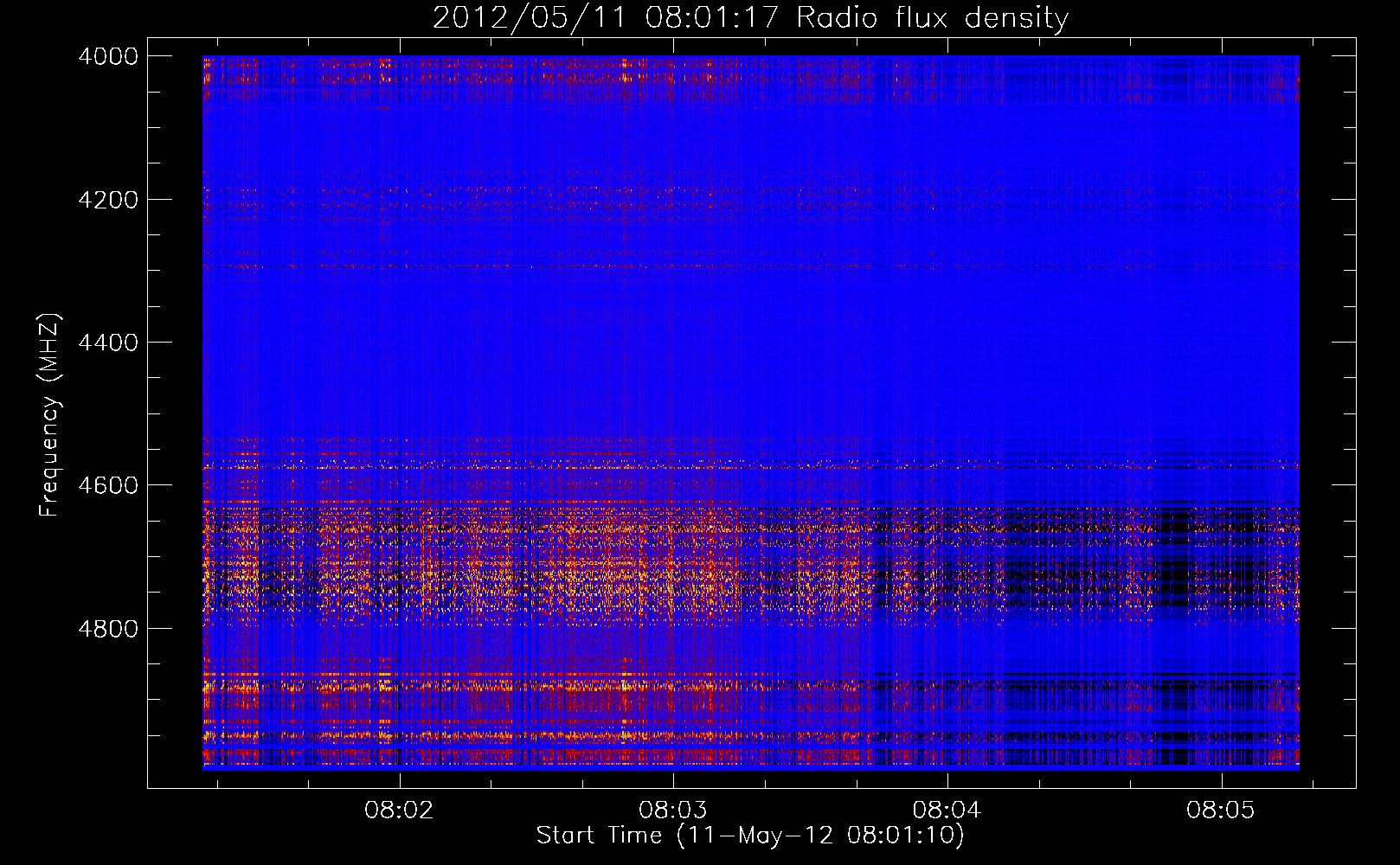Screen dimensions: 1400x865
Task: Click the 4600 frequency tick label
Action: [108, 485]
